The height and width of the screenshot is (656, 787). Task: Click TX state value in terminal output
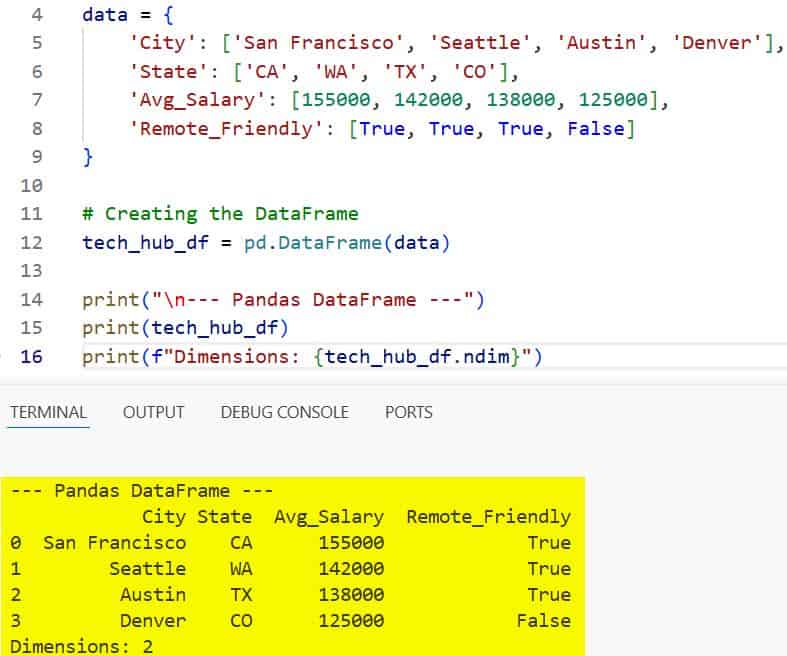(241, 595)
